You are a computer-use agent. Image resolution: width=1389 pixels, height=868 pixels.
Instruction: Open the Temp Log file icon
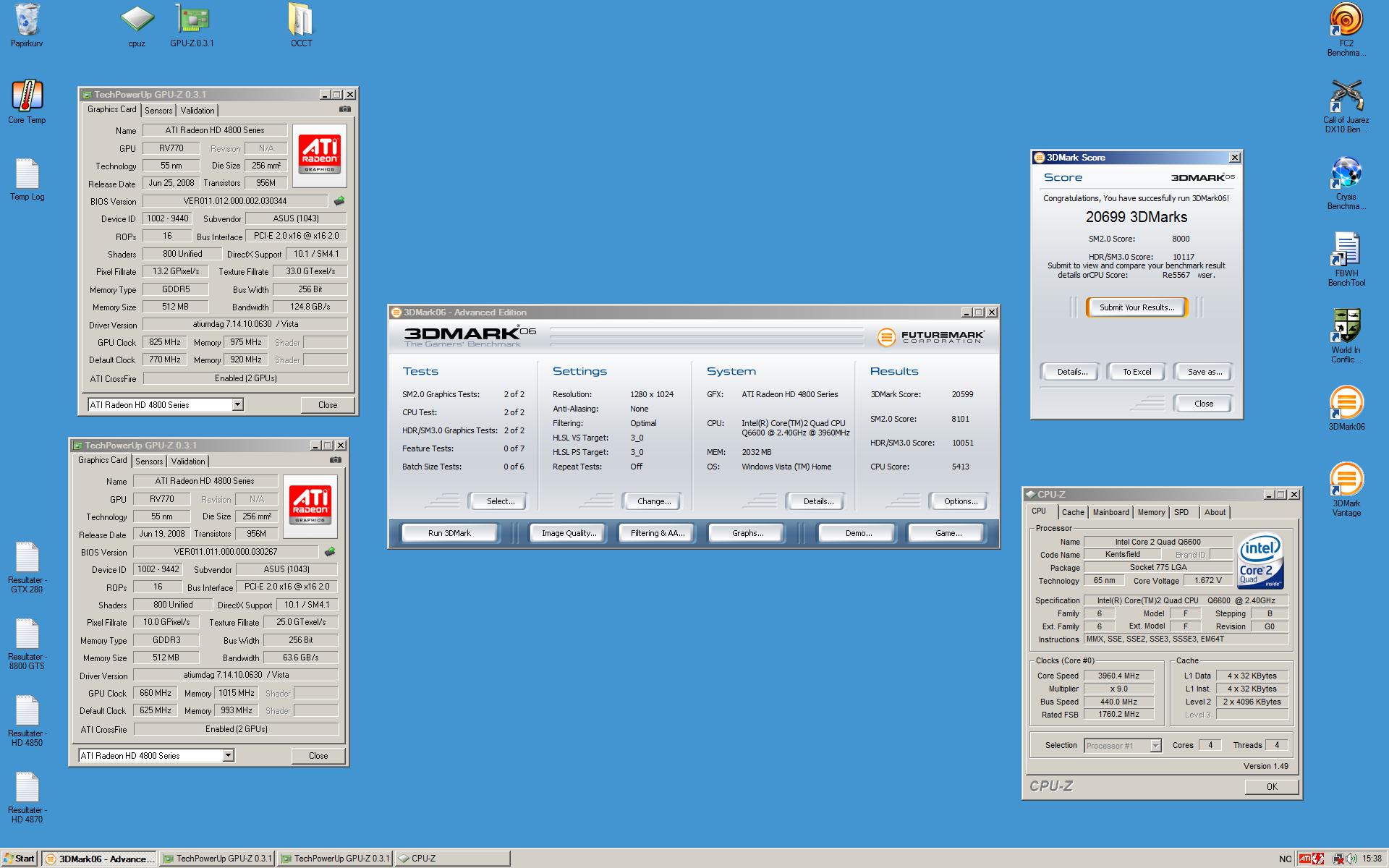tap(27, 179)
